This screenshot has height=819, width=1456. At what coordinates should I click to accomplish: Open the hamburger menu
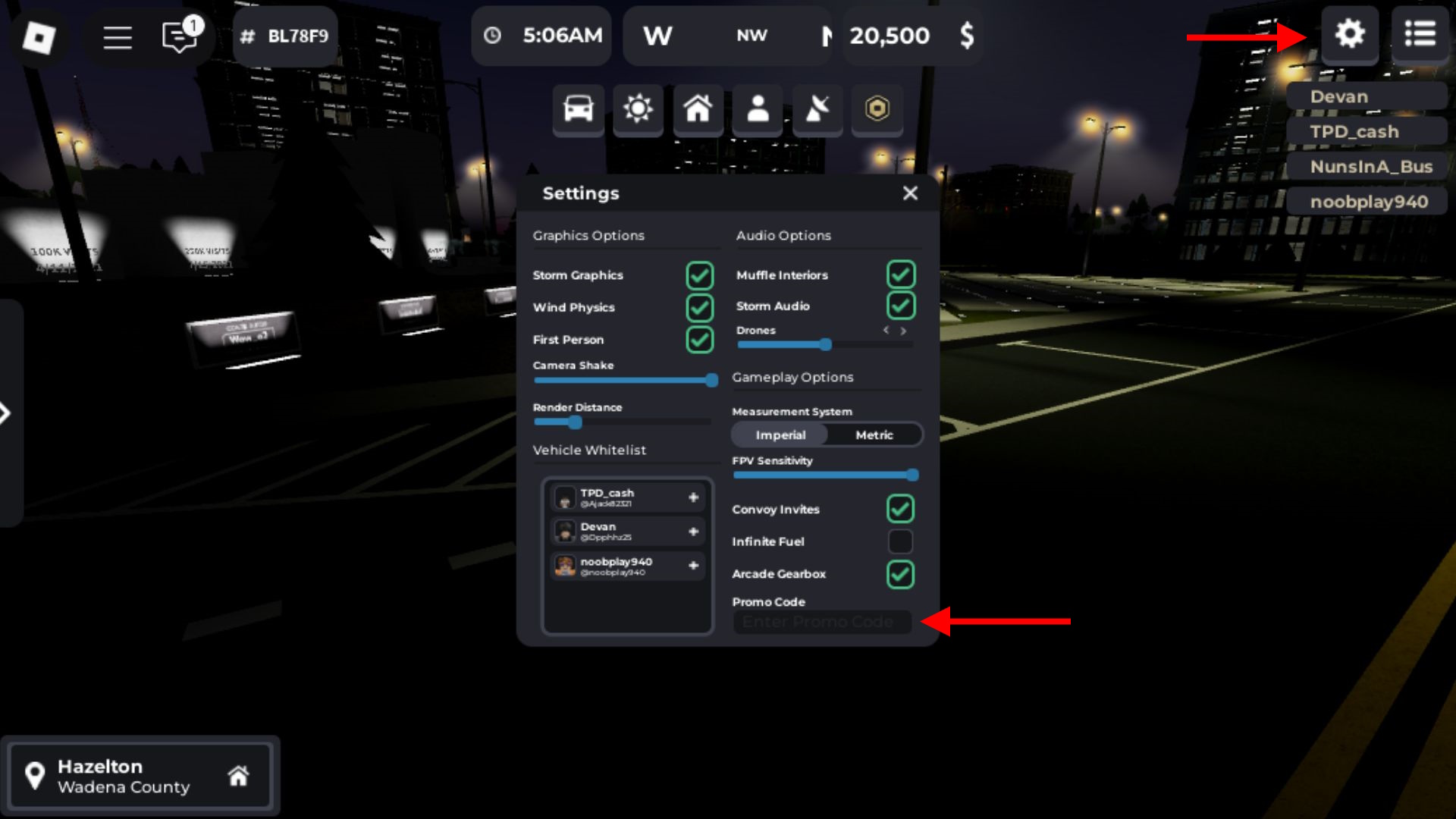coord(118,36)
